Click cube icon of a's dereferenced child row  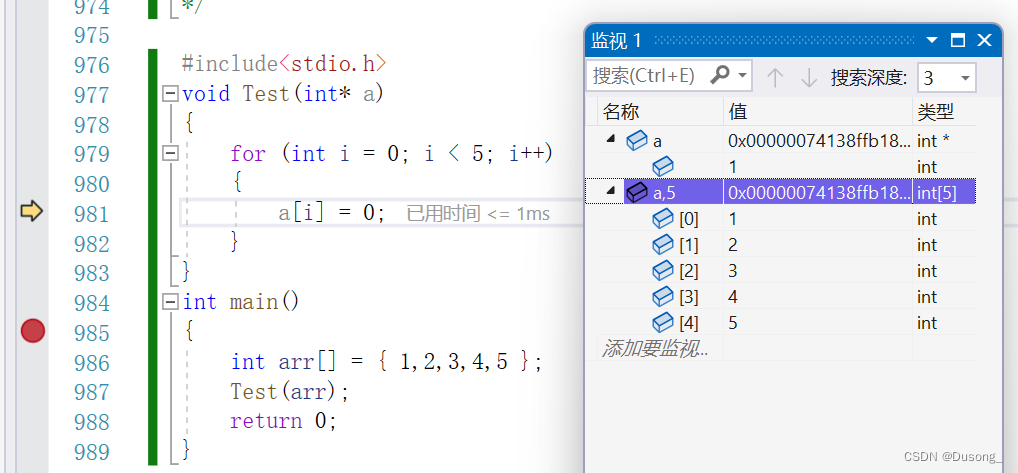[663, 167]
